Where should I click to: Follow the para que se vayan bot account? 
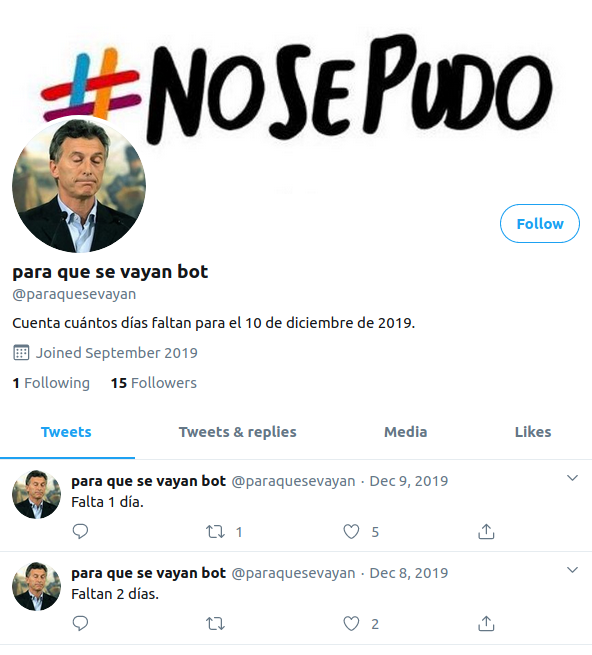[540, 223]
